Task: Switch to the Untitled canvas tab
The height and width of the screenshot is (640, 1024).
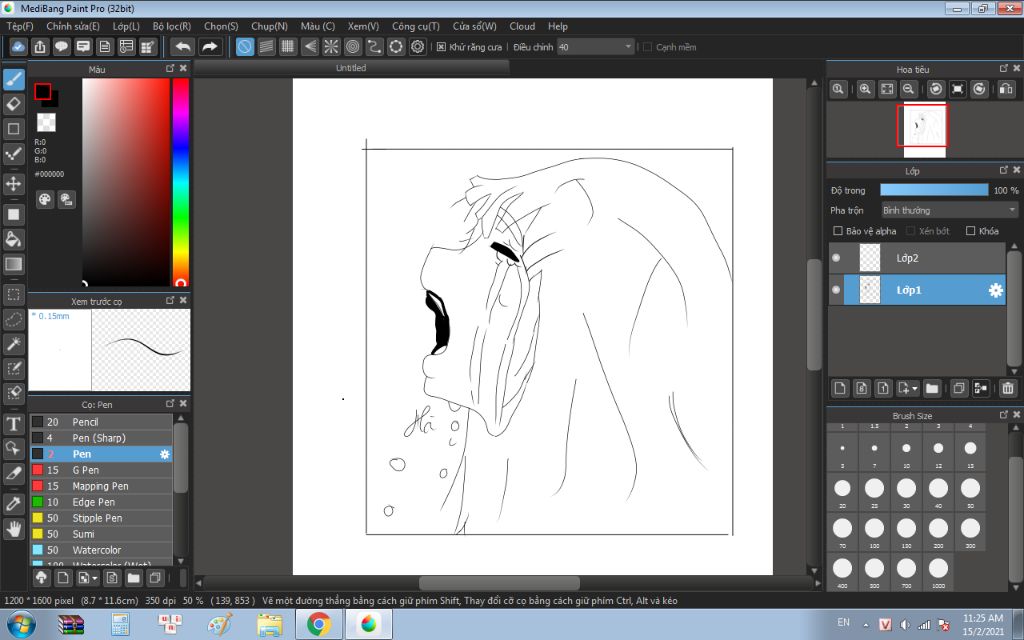Action: (x=351, y=68)
